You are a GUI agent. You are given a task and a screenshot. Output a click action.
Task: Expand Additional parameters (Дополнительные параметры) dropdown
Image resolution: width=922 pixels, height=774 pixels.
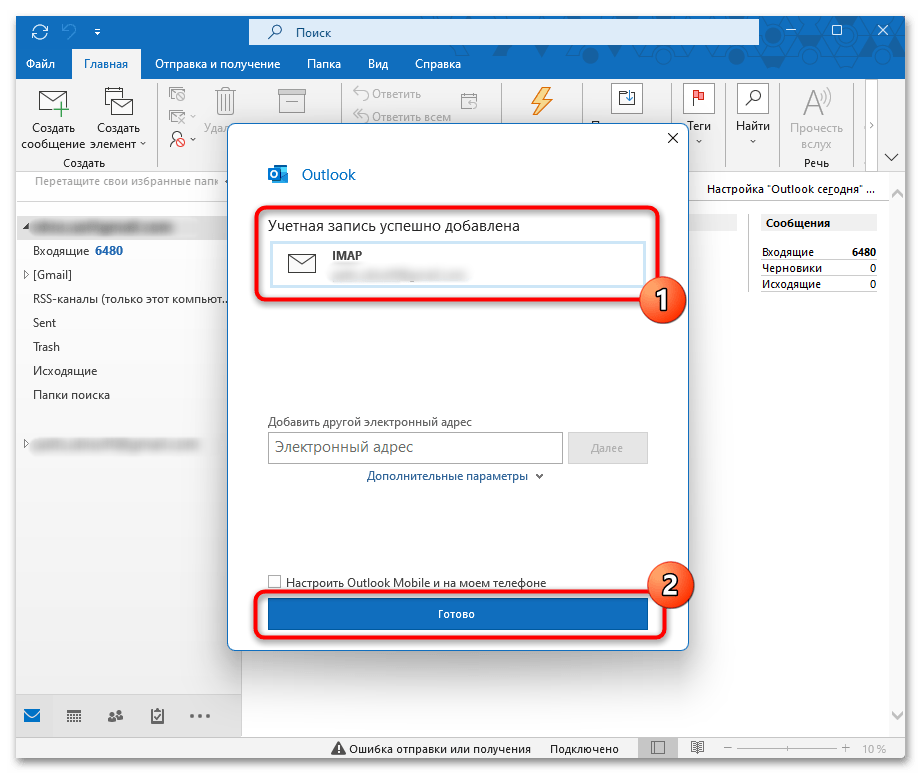(x=455, y=476)
